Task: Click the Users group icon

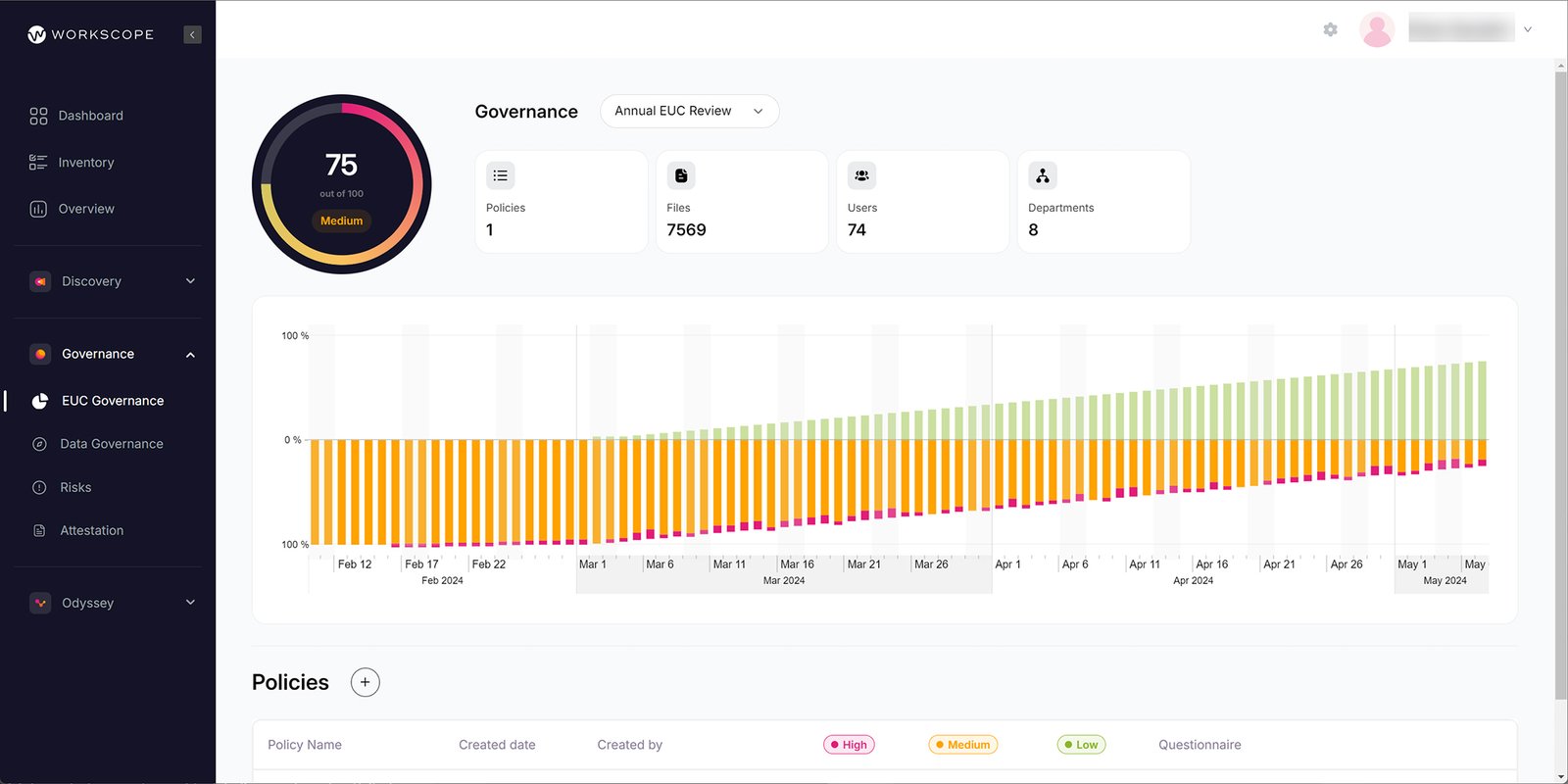Action: [x=861, y=175]
